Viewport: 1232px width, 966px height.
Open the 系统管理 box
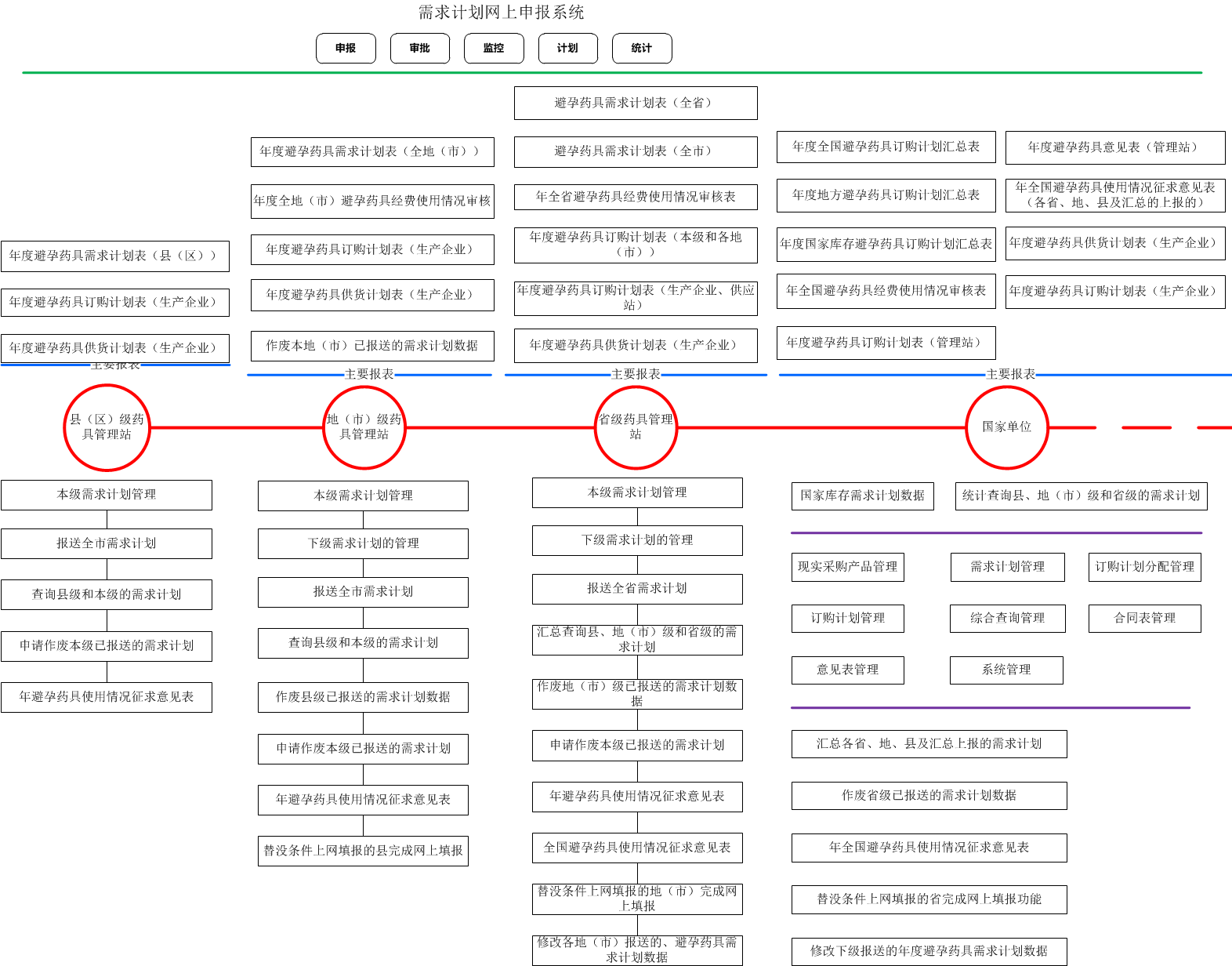(1006, 670)
